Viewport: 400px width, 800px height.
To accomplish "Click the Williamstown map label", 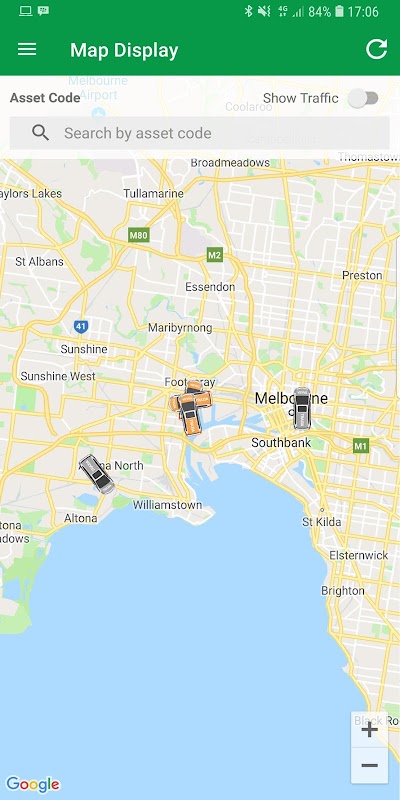I will pos(167,505).
